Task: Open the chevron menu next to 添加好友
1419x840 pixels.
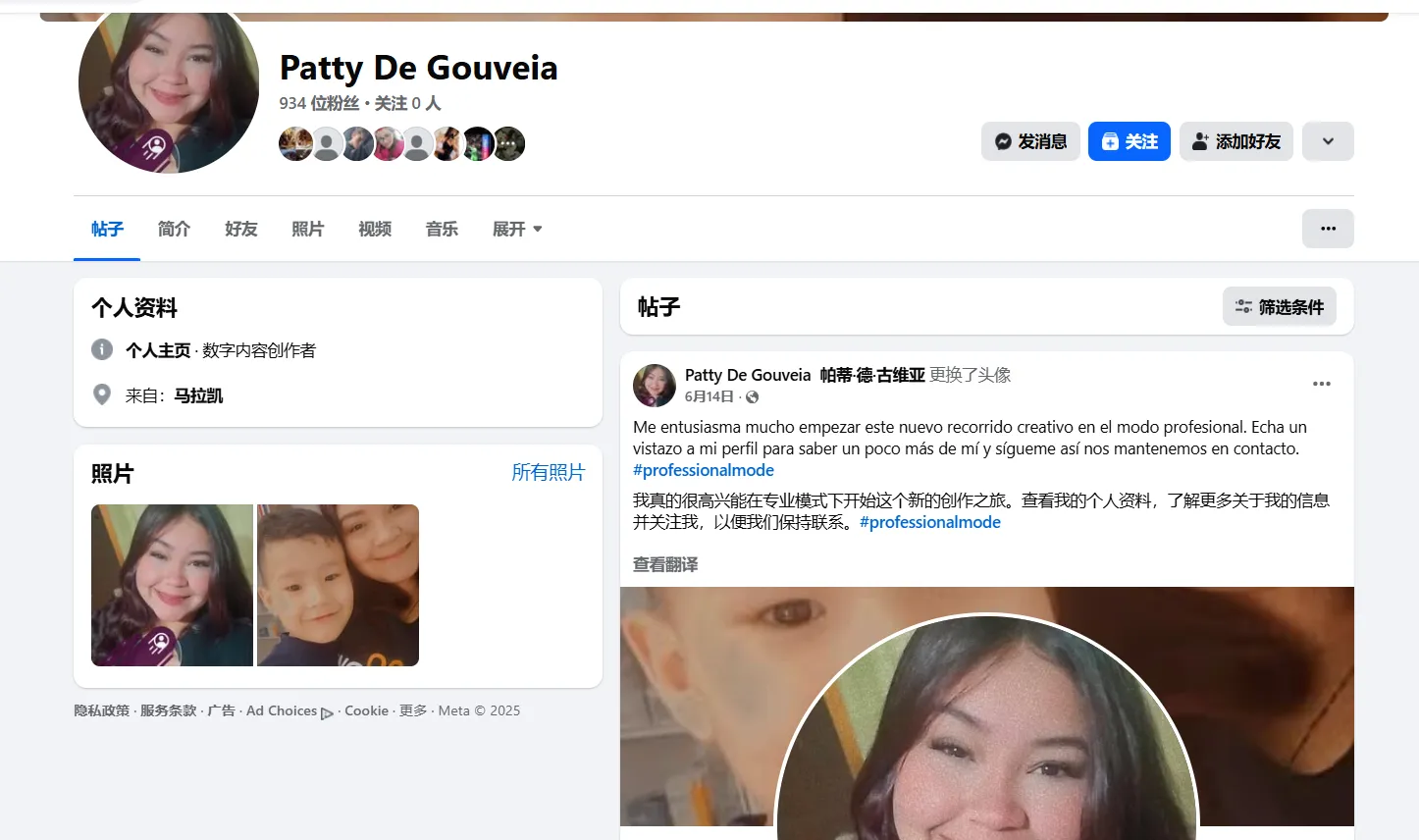Action: (x=1328, y=140)
